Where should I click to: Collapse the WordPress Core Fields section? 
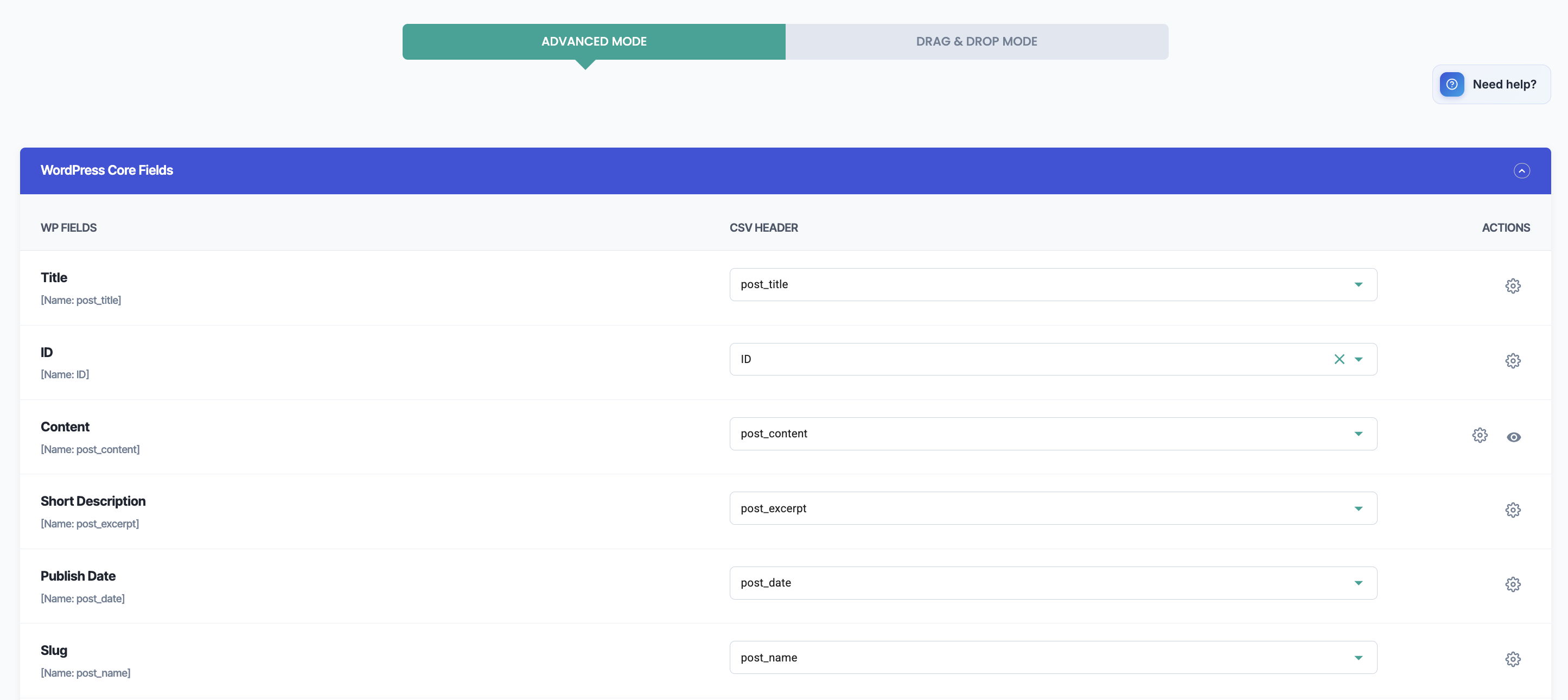pos(1522,171)
